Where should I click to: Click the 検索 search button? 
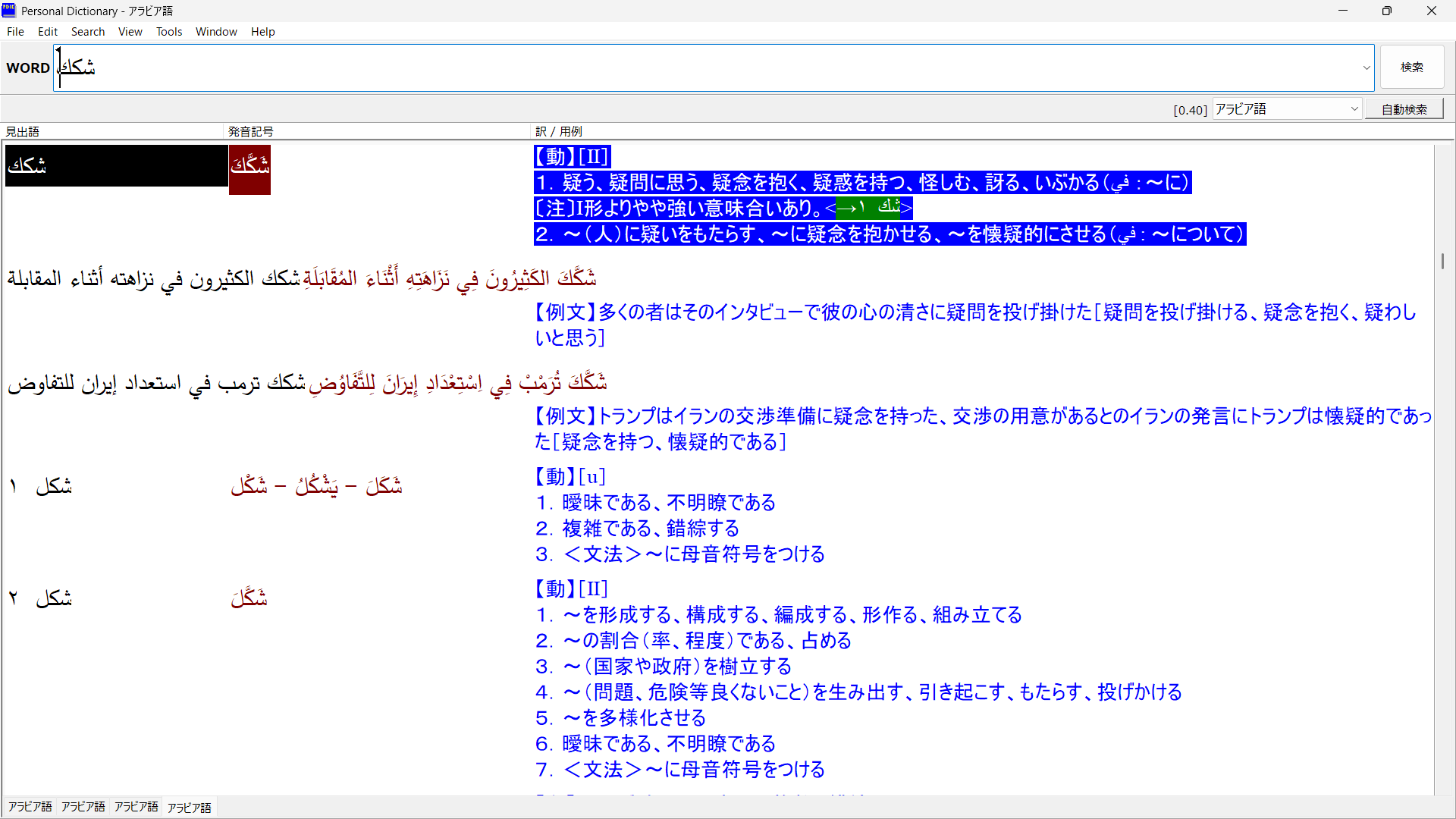pyautogui.click(x=1411, y=67)
